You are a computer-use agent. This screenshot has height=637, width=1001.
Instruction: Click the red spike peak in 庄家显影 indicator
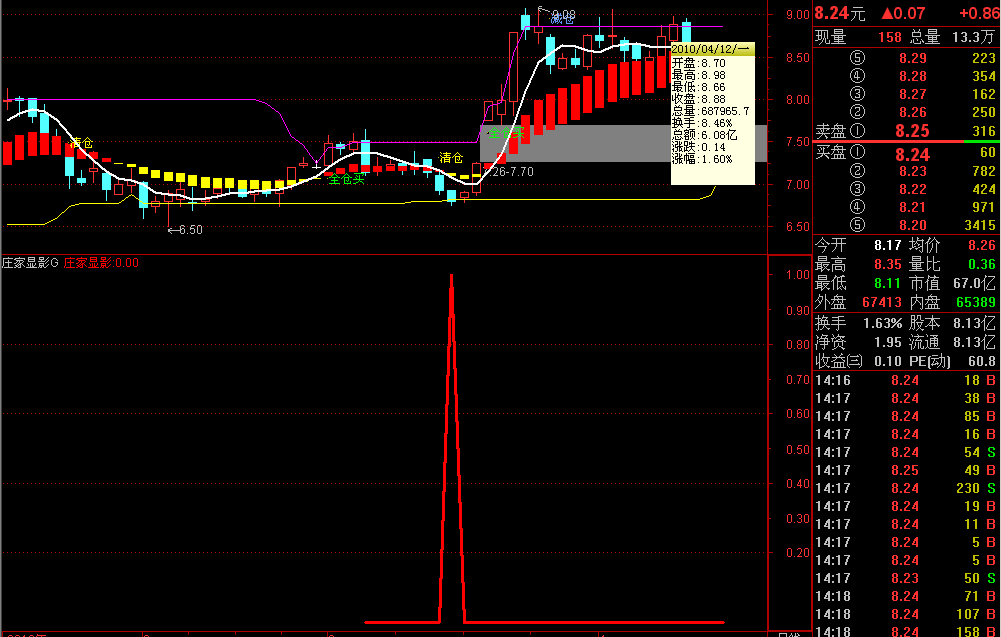pos(451,277)
